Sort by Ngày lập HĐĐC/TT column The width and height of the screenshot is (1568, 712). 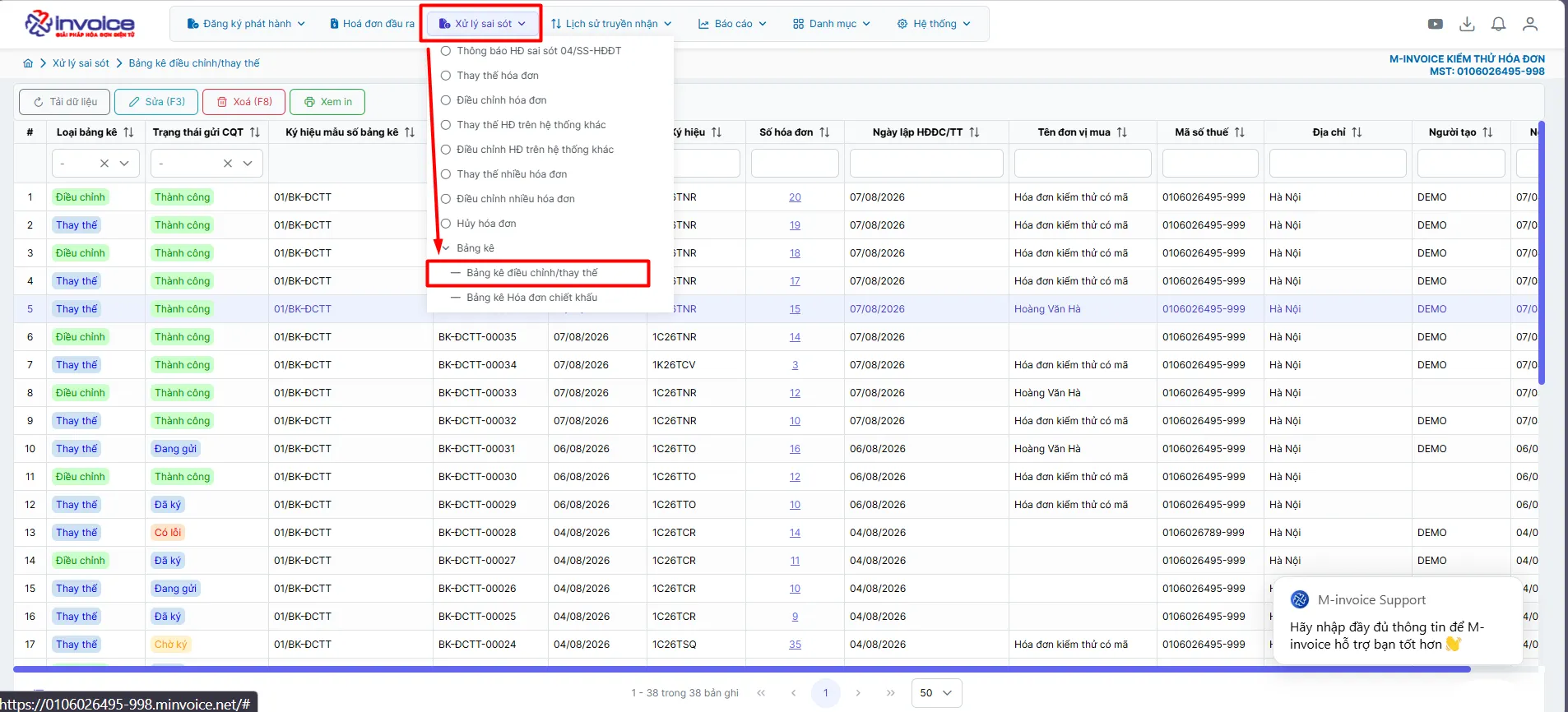coord(974,132)
